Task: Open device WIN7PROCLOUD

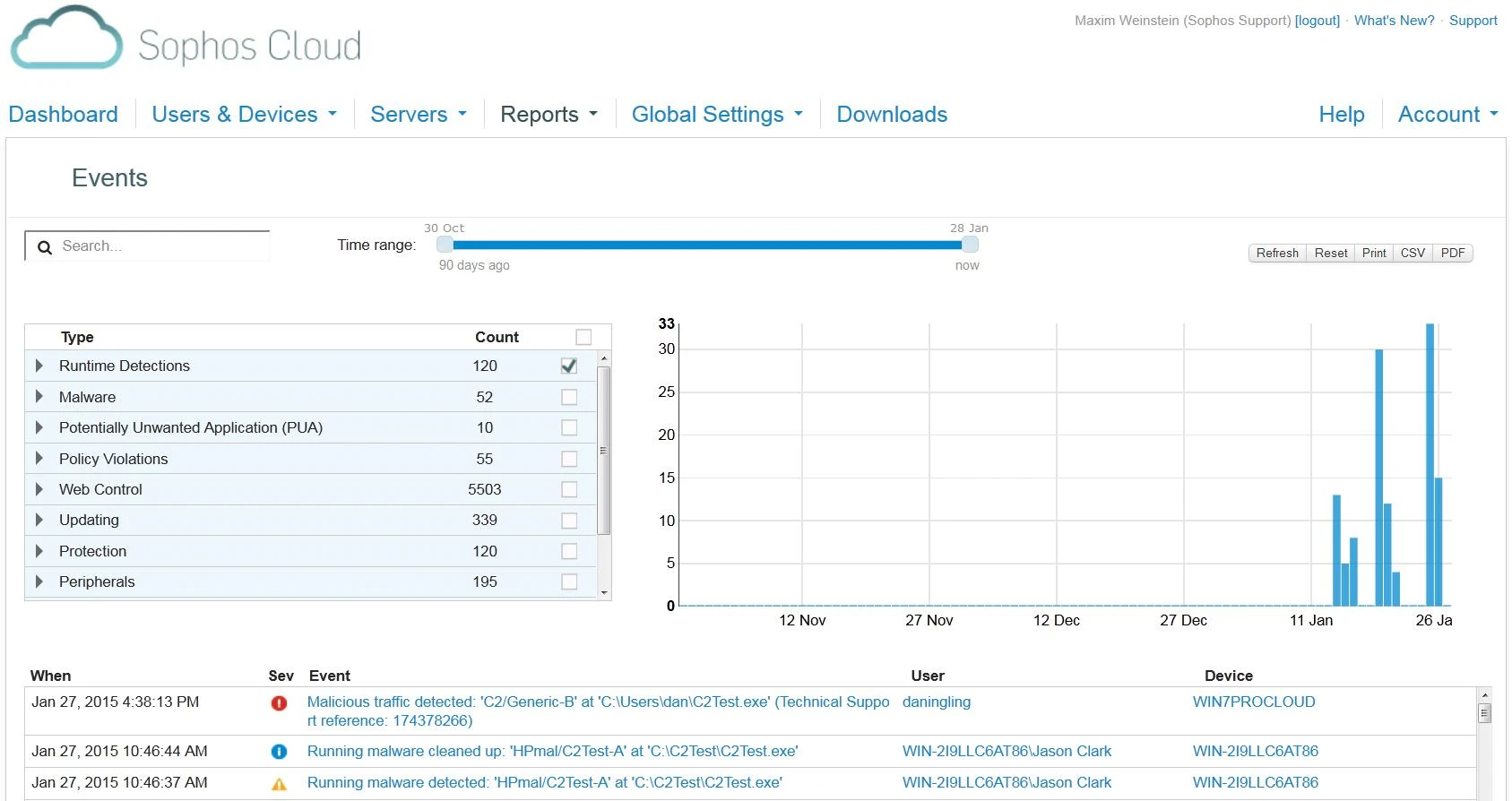Action: point(1254,702)
